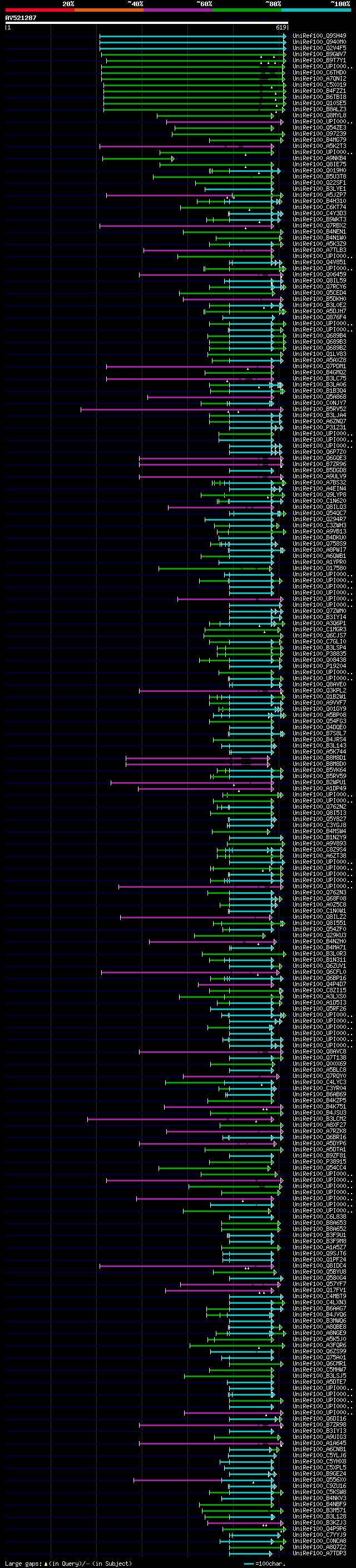Viewport: 356px width, 1568px height.
Task: Click the orange ~40% identity legend segment
Action: pyautogui.click(x=109, y=10)
